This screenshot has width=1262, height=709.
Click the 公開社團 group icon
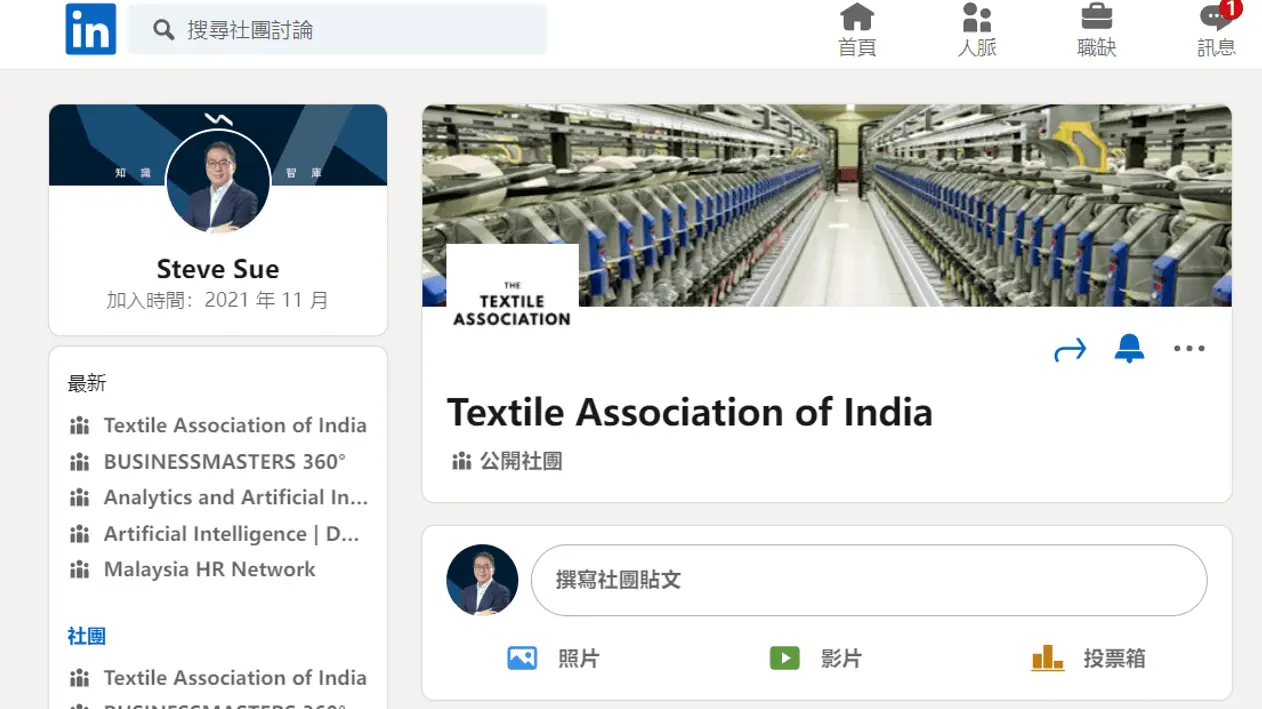(461, 461)
